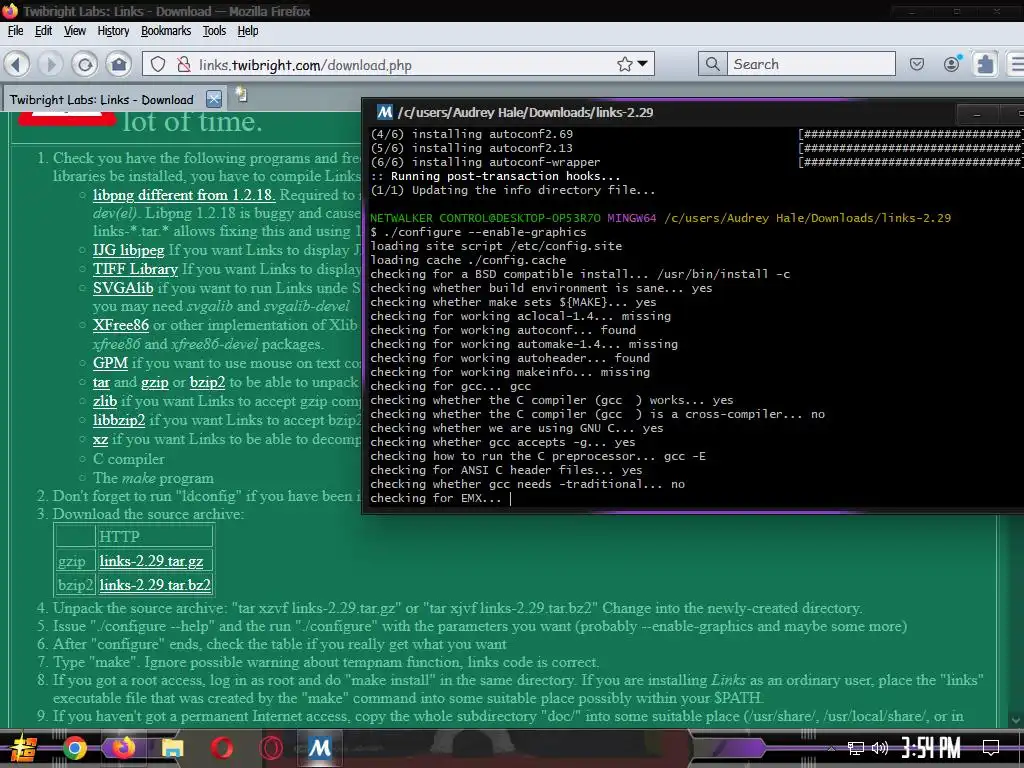Open the History menu

pos(113,31)
